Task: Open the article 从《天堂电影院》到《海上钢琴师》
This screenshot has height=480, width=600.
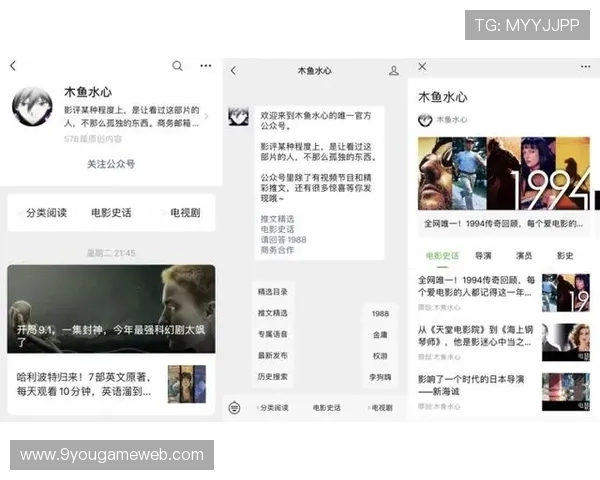Action: coord(476,336)
